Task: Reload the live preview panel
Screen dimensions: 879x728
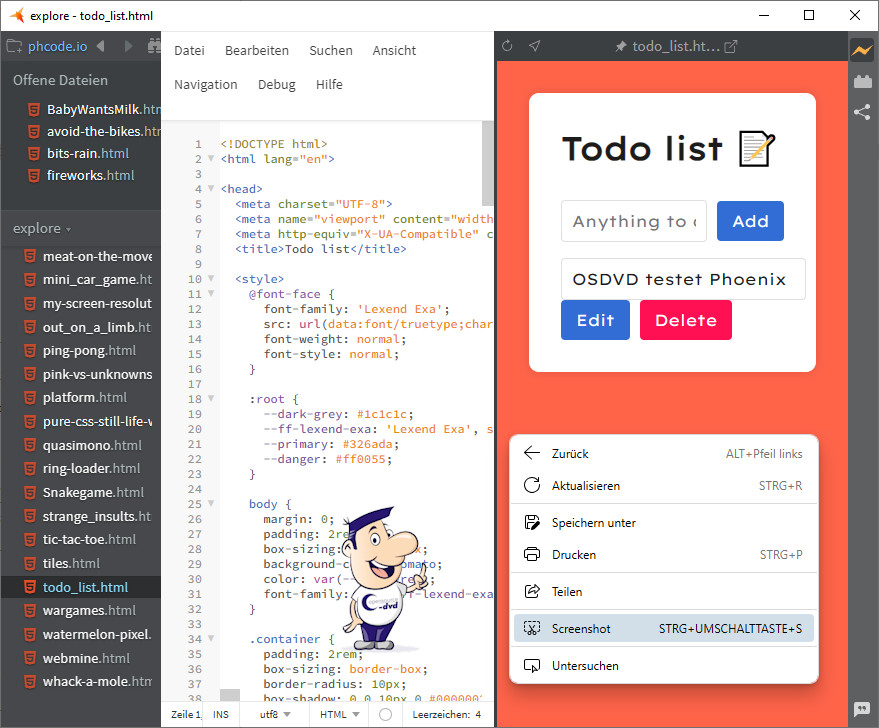Action: [507, 46]
